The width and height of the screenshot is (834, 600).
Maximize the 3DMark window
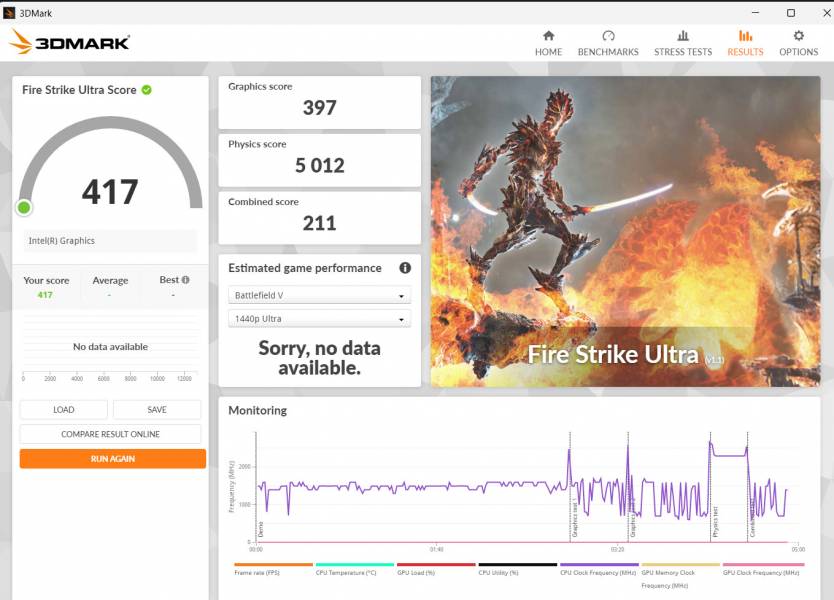(x=791, y=13)
